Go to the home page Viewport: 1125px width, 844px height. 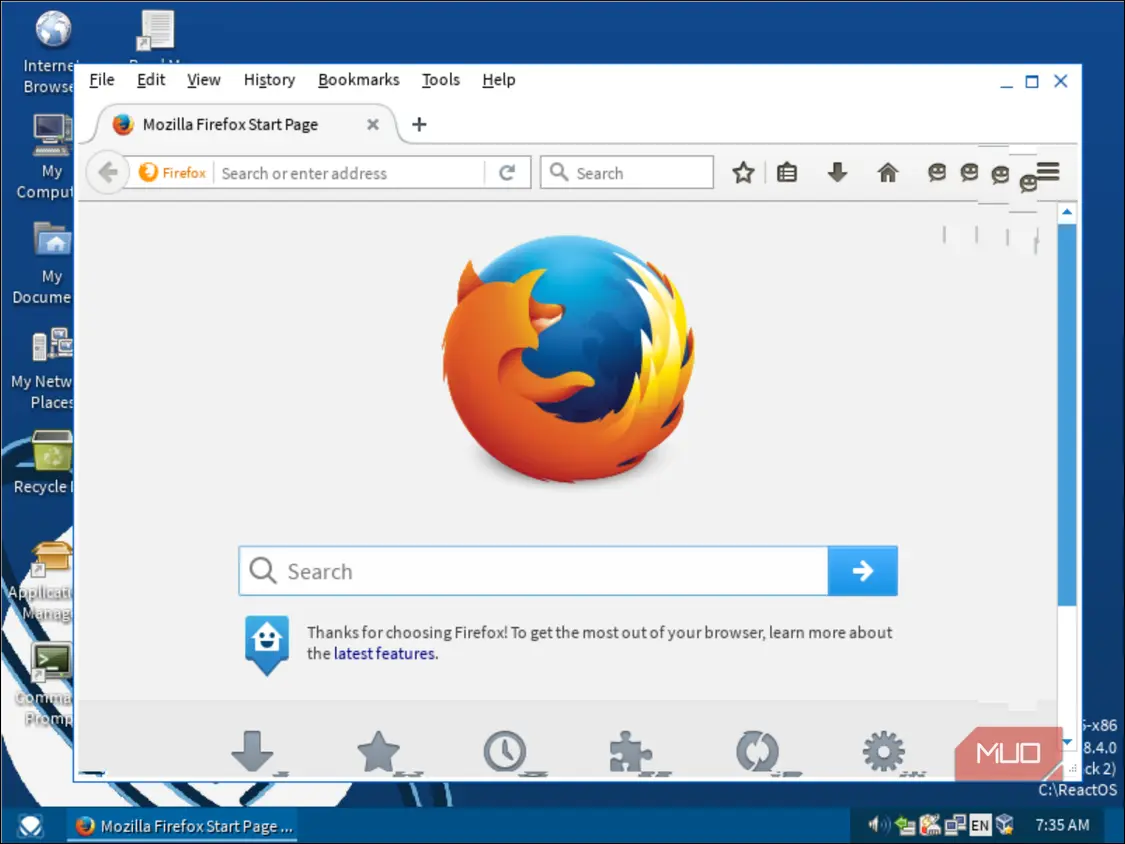[888, 172]
